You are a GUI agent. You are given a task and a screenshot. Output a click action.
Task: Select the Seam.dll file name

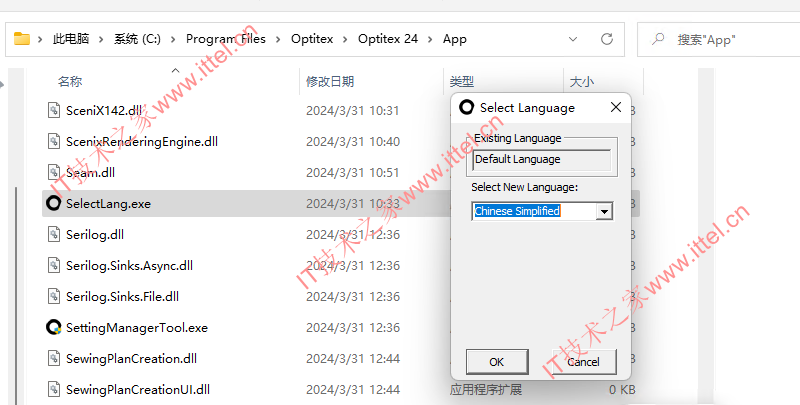pyautogui.click(x=90, y=172)
